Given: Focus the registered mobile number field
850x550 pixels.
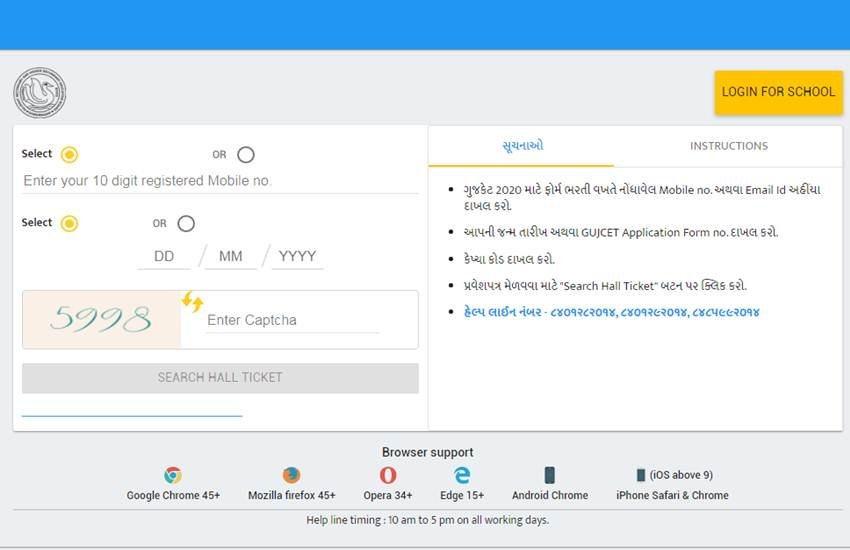Looking at the screenshot, I should (220, 181).
